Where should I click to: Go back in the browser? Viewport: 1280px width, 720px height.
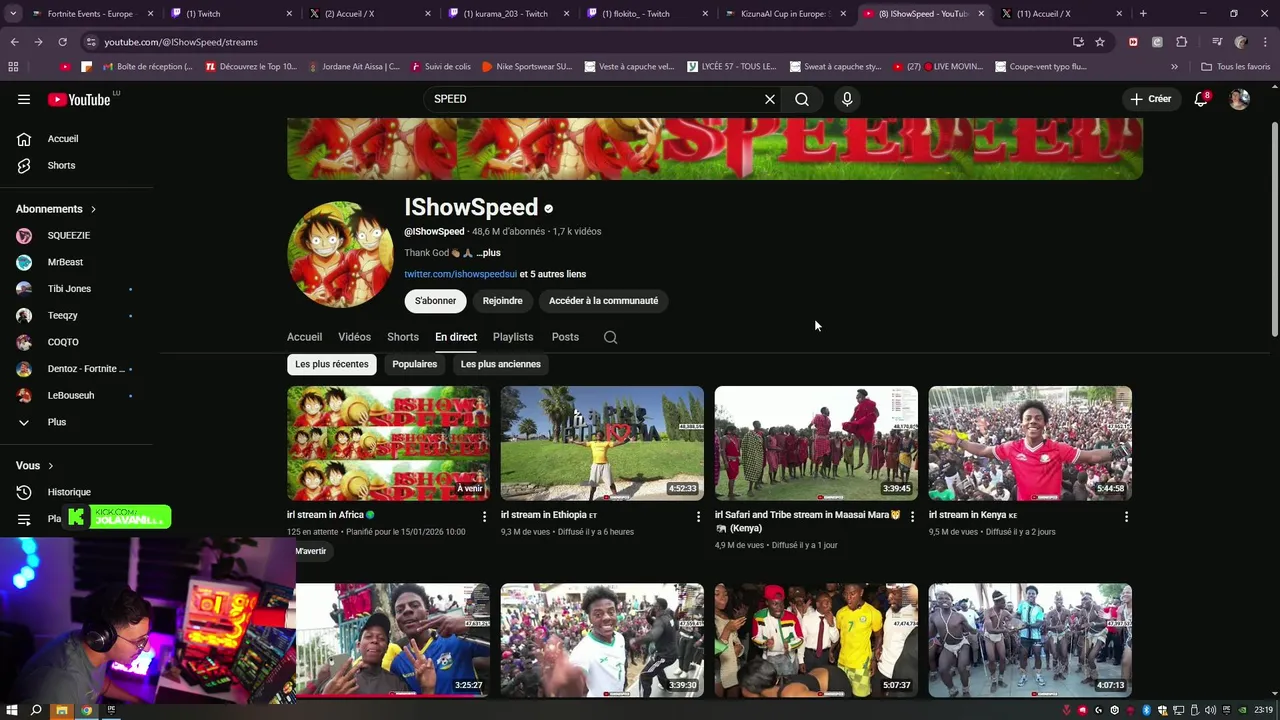tap(14, 42)
